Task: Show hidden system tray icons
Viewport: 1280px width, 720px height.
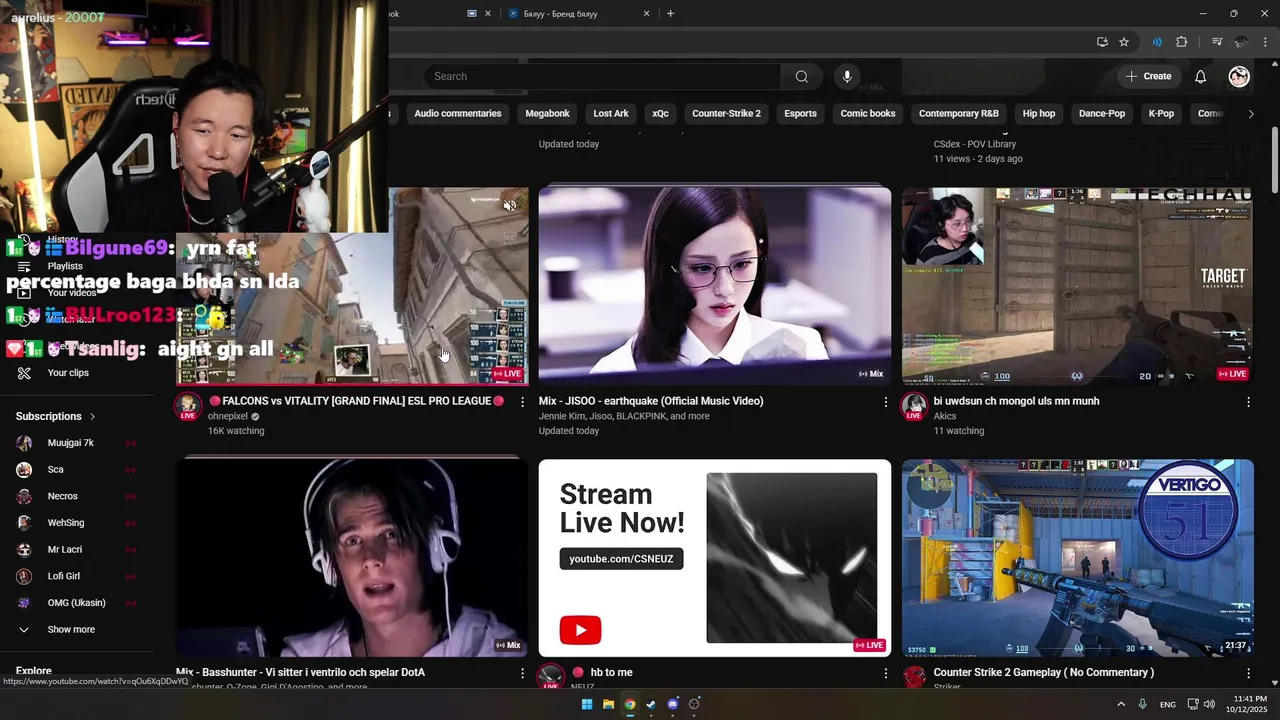Action: [x=1121, y=704]
